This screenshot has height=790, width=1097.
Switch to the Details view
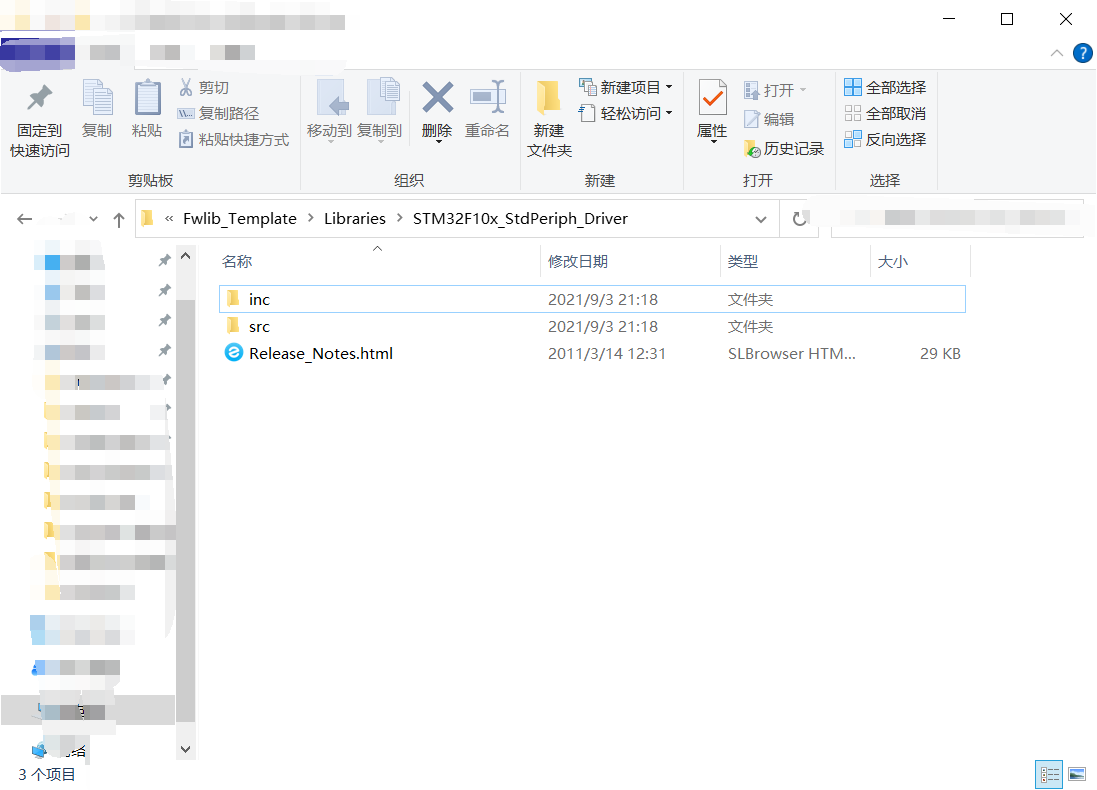[1049, 774]
